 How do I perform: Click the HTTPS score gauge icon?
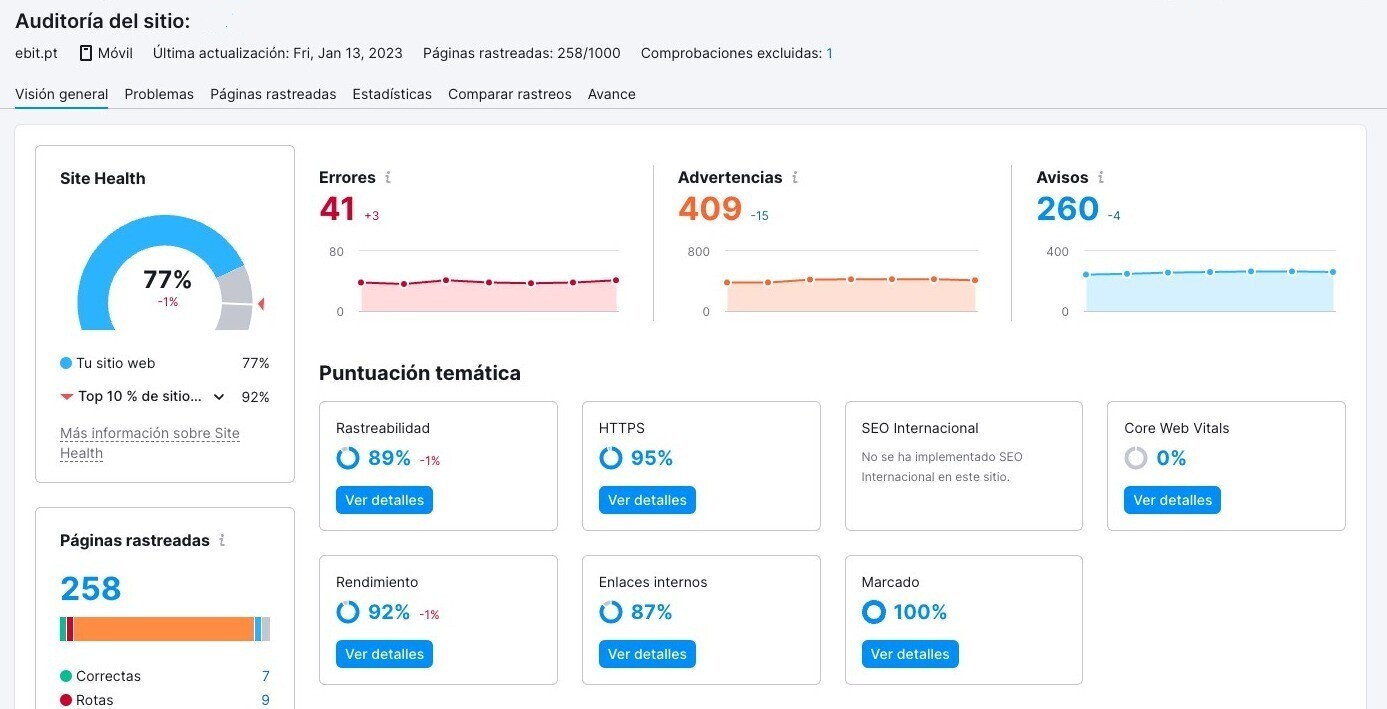click(x=611, y=458)
